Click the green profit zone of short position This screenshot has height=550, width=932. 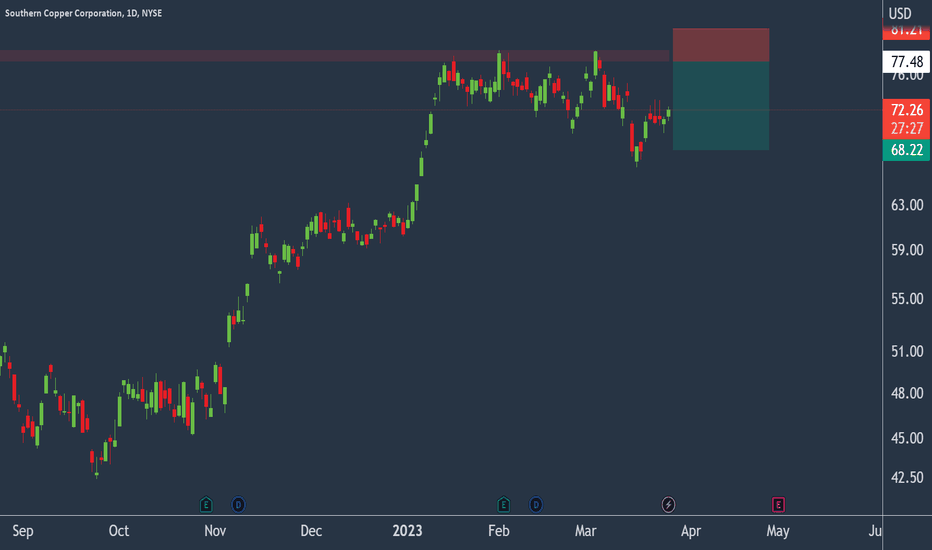click(x=721, y=106)
